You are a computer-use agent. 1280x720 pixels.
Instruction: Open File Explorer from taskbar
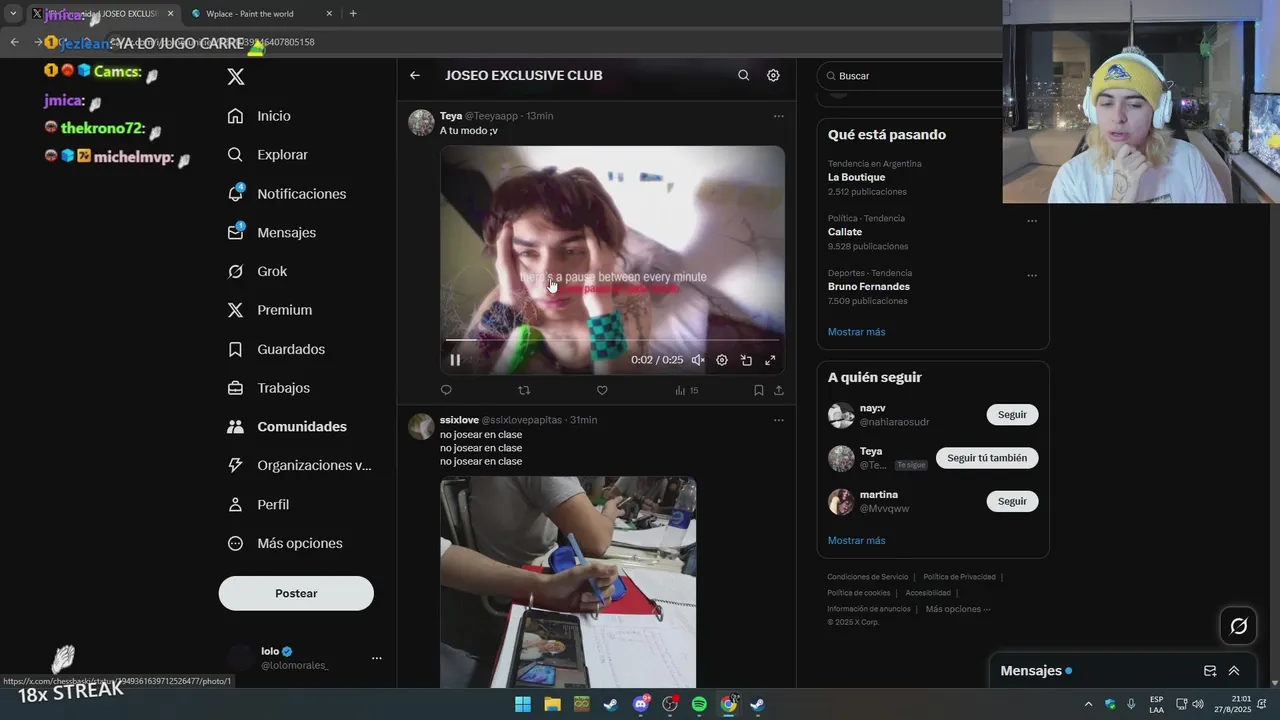click(x=552, y=704)
